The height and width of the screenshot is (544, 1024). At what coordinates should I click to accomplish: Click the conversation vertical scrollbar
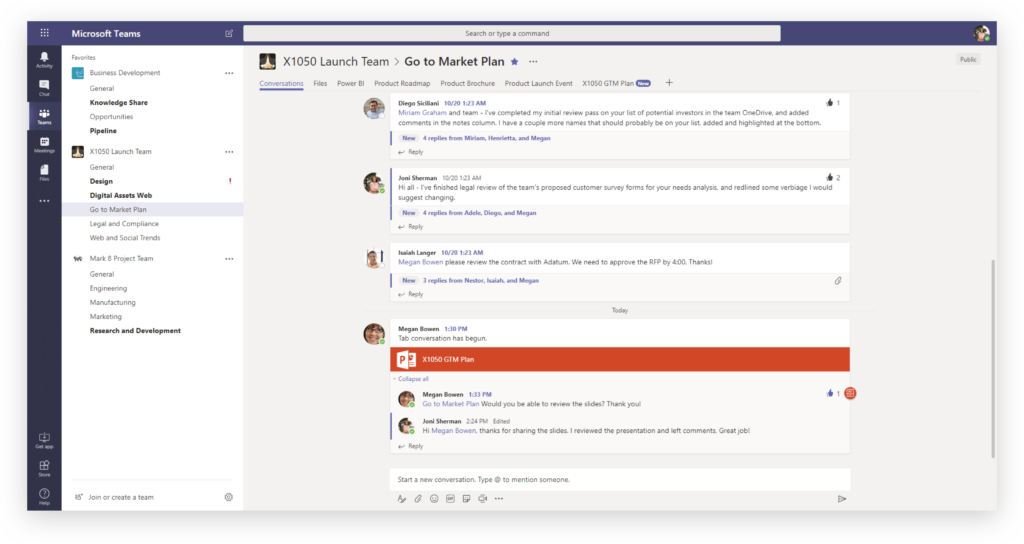993,358
